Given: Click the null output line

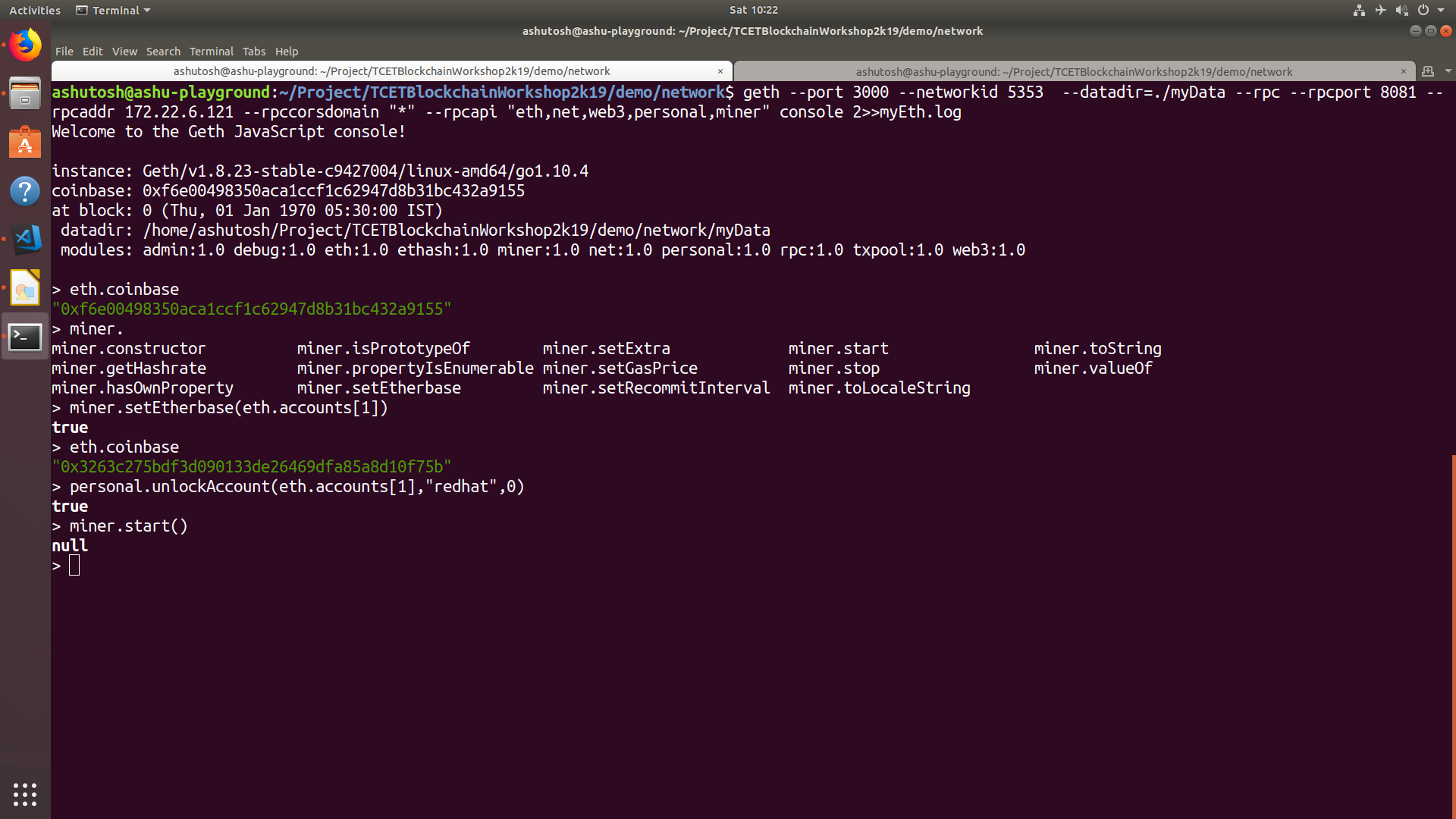Looking at the screenshot, I should [70, 546].
